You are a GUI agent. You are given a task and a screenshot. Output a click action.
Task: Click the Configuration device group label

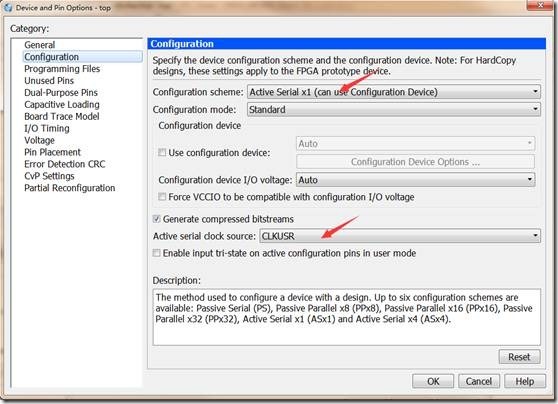coord(200,126)
